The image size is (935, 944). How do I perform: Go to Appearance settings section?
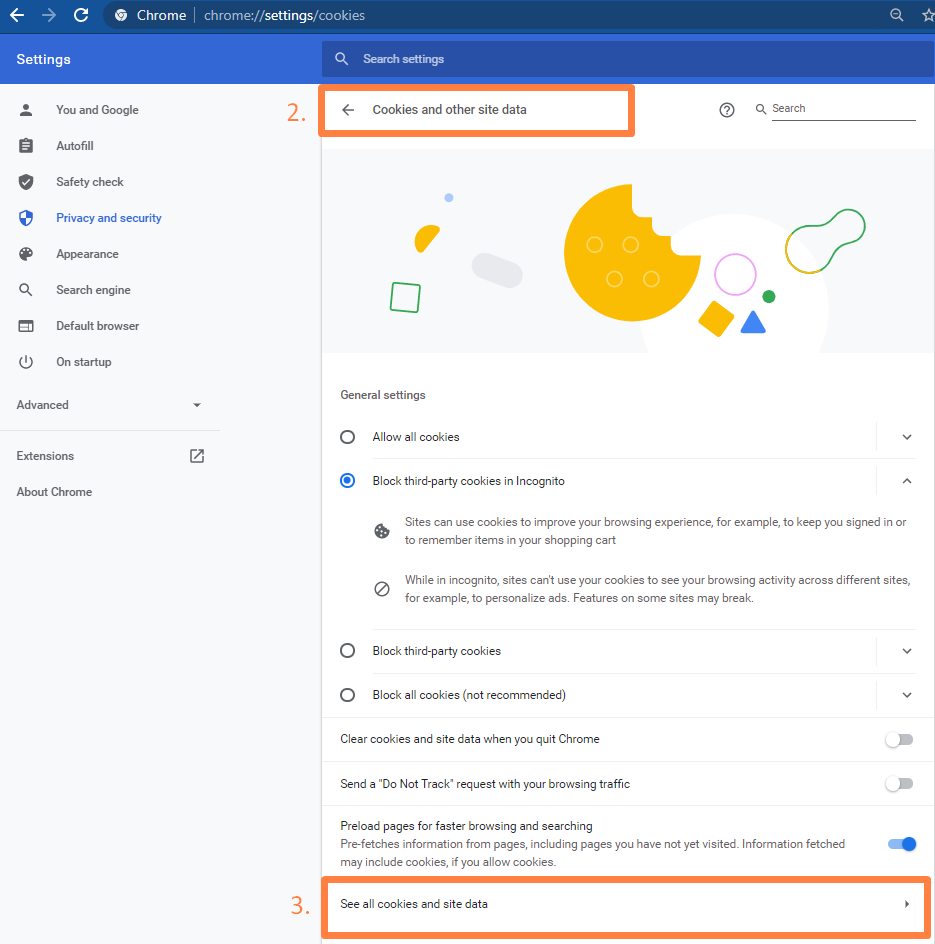point(87,254)
